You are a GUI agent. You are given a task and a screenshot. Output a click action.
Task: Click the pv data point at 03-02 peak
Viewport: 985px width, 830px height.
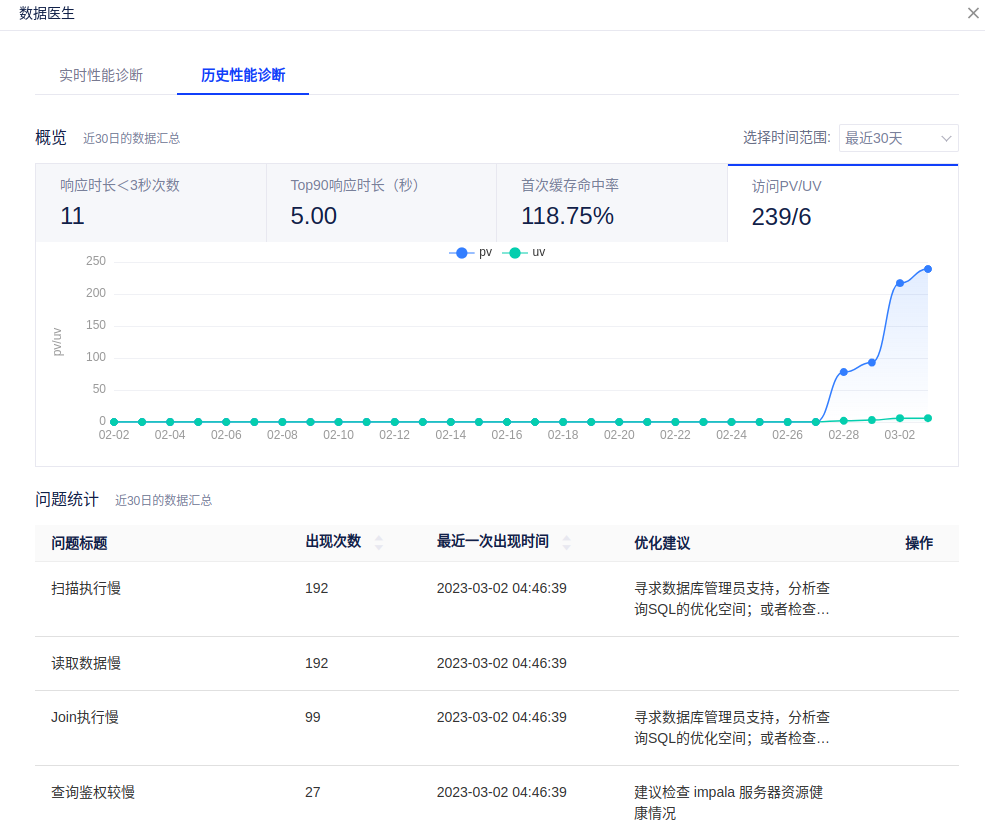click(x=928, y=269)
